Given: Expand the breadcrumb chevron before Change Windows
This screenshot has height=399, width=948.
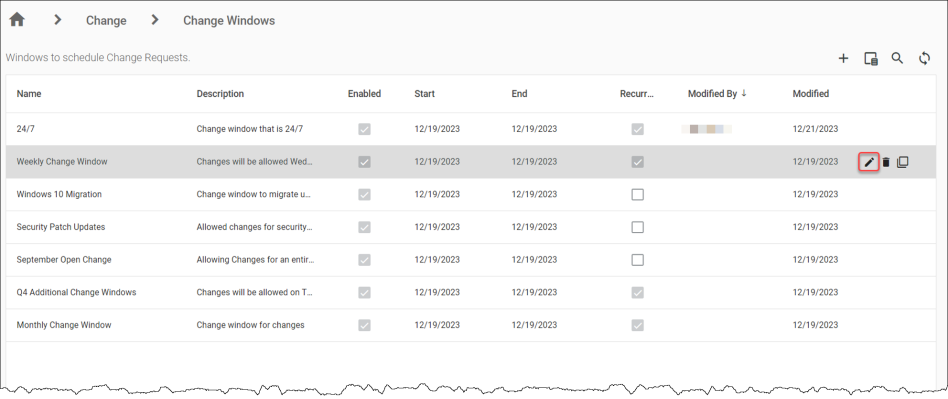Looking at the screenshot, I should 155,20.
